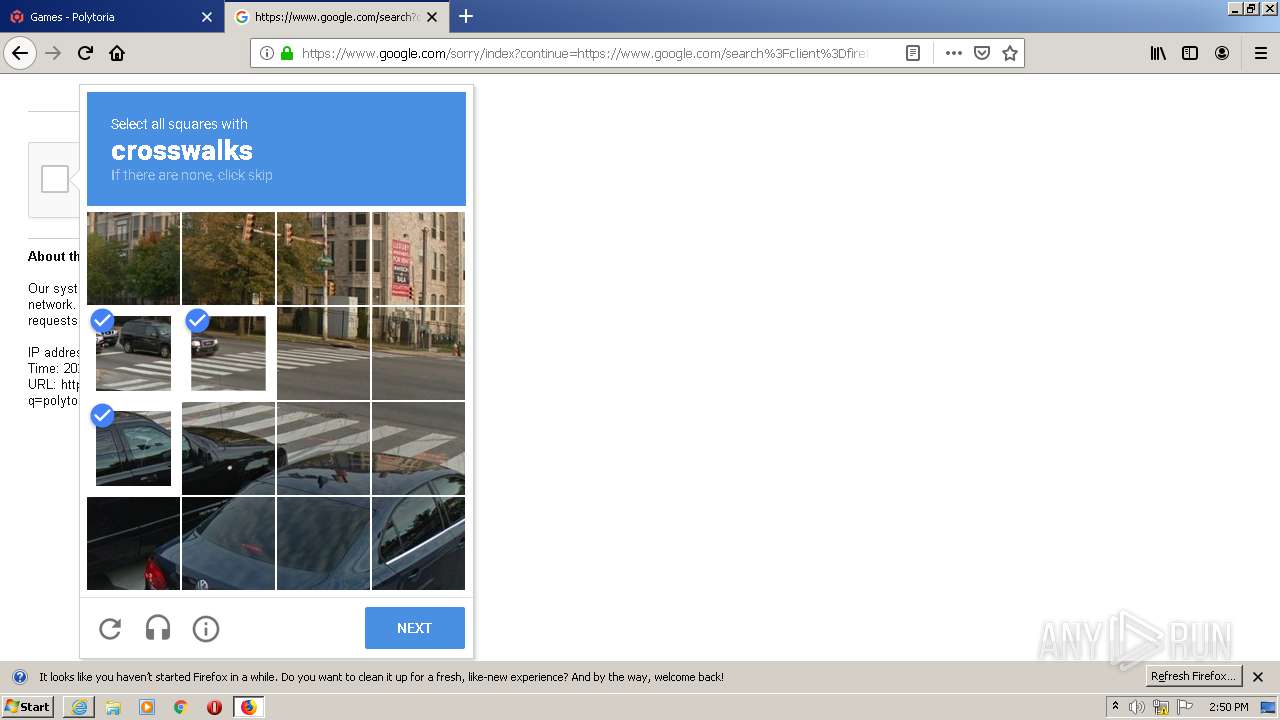Select bottom row tile with VW emblem

click(228, 543)
